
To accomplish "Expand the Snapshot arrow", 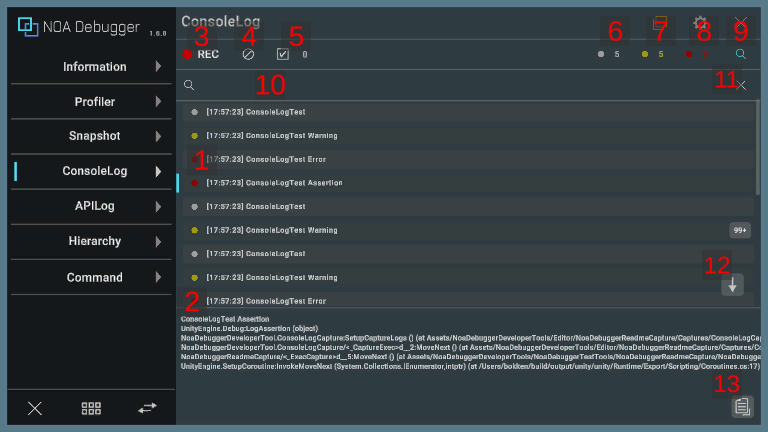I will (158, 136).
